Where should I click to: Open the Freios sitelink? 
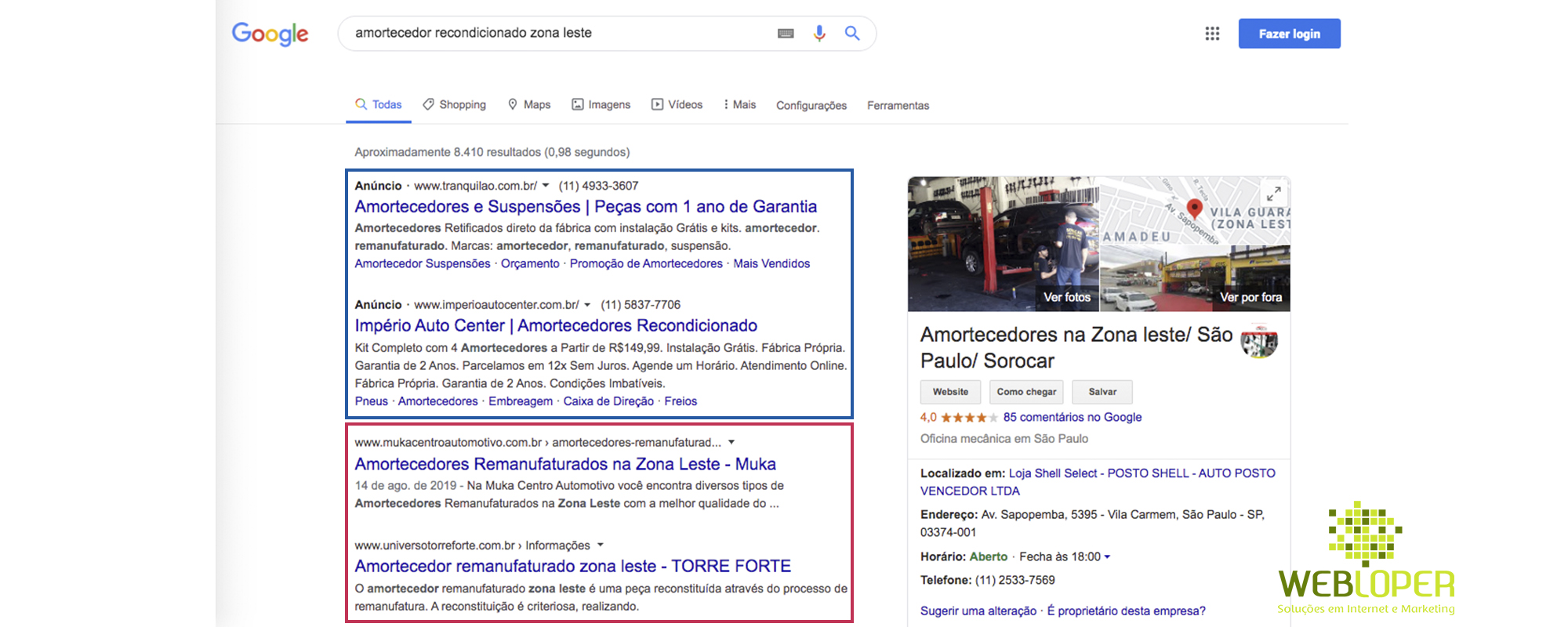point(681,400)
